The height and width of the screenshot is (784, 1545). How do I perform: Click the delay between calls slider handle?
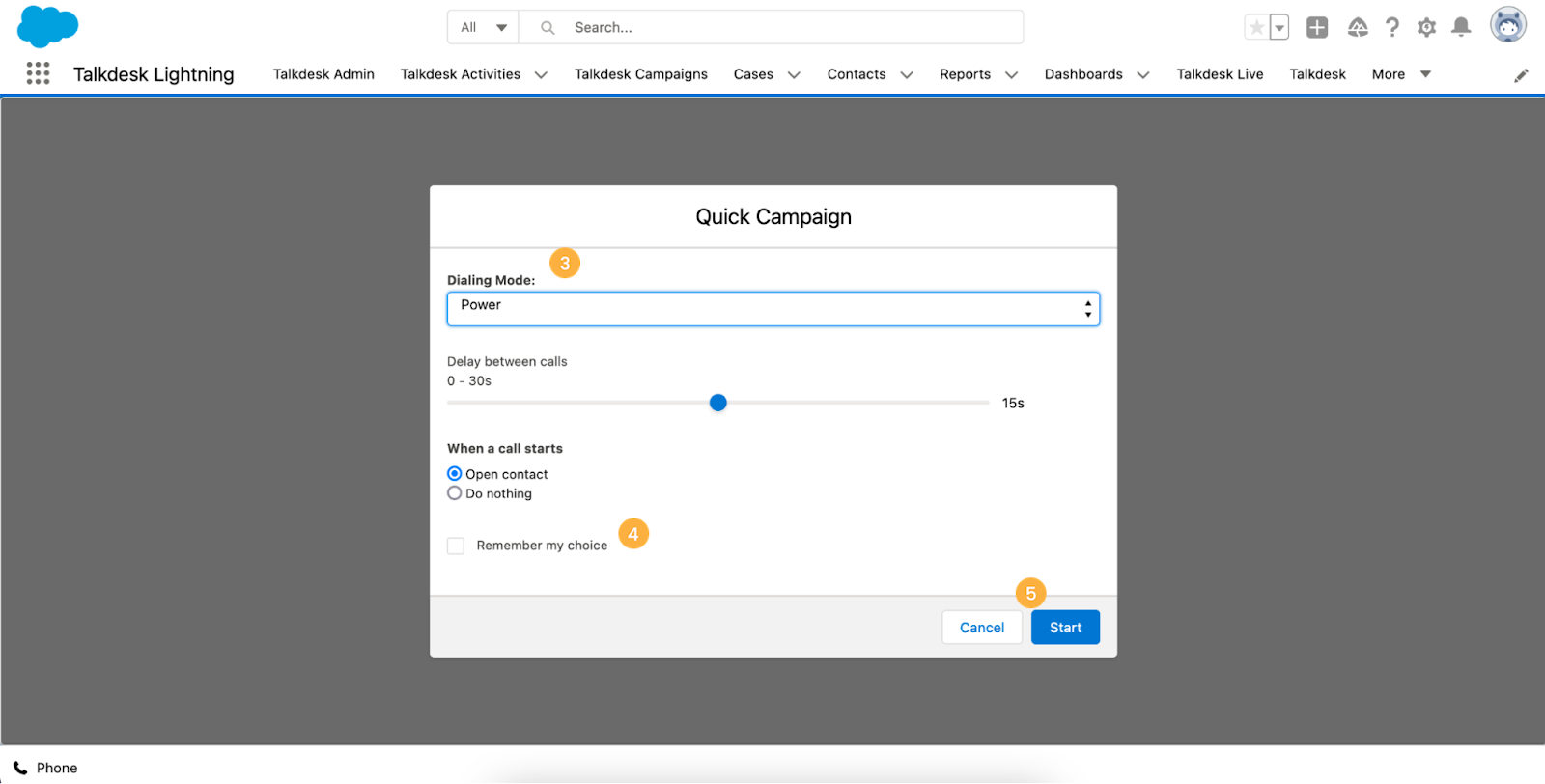(717, 403)
